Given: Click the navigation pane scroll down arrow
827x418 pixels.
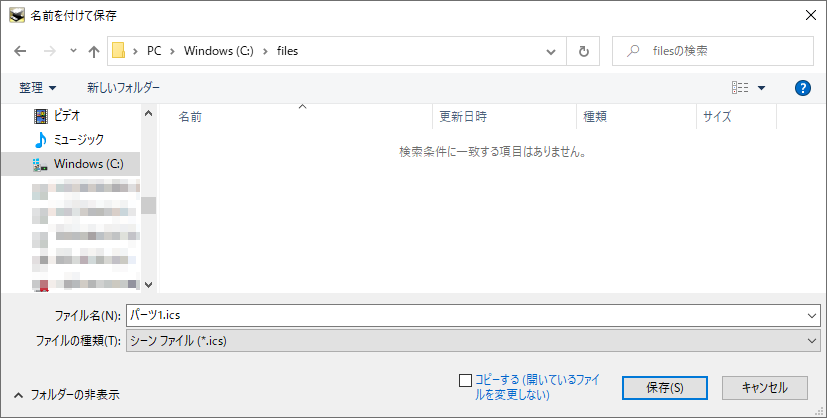Looking at the screenshot, I should 149,285.
